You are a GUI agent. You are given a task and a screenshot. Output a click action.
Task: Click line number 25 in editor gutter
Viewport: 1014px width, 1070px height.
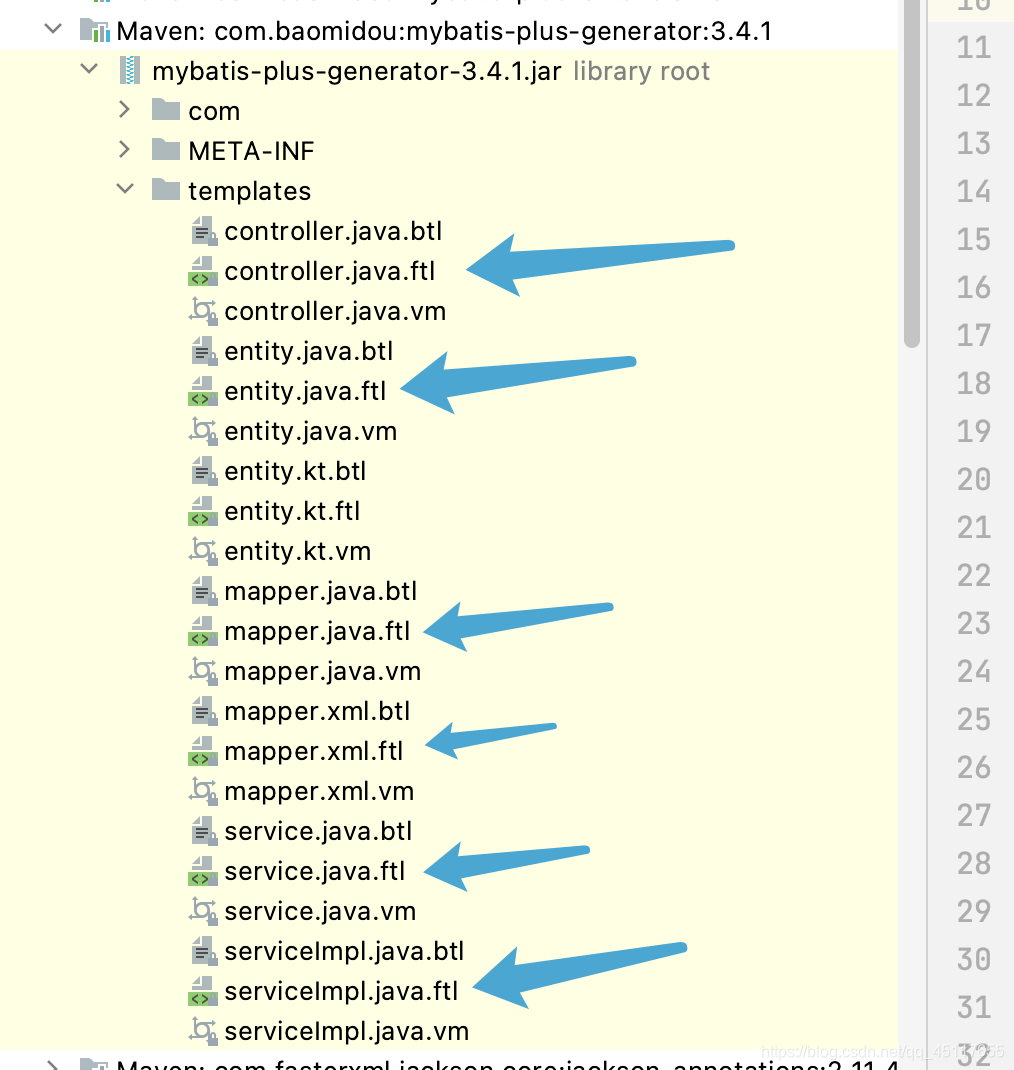click(973, 719)
